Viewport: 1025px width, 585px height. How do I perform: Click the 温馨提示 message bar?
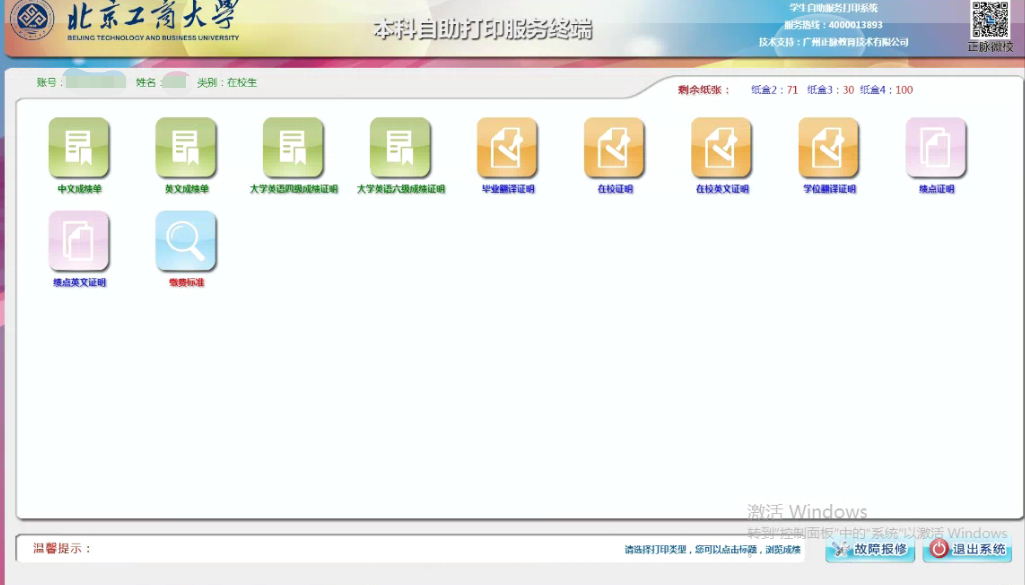click(x=410, y=548)
